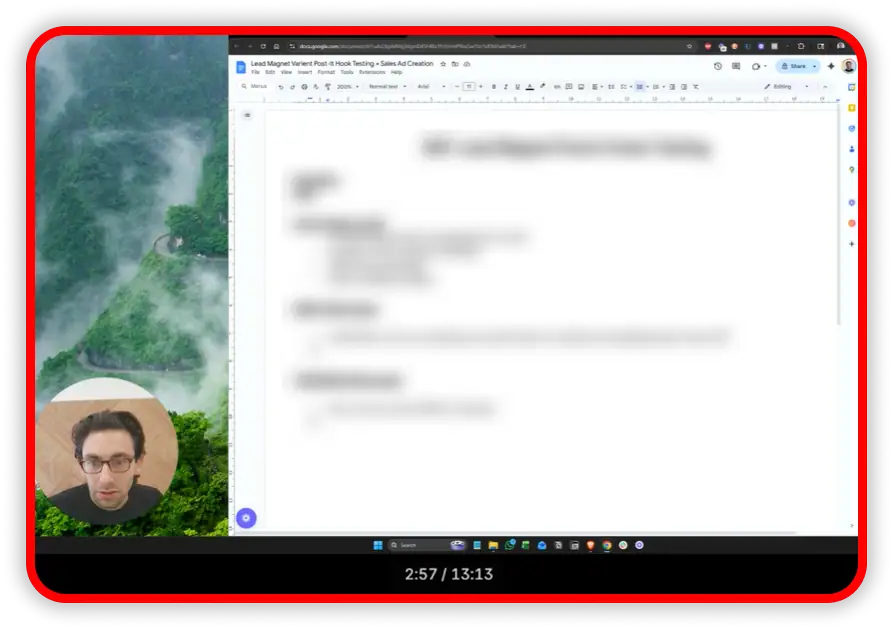Open the zoom level dropdown
This screenshot has width=893, height=629.
pyautogui.click(x=346, y=87)
